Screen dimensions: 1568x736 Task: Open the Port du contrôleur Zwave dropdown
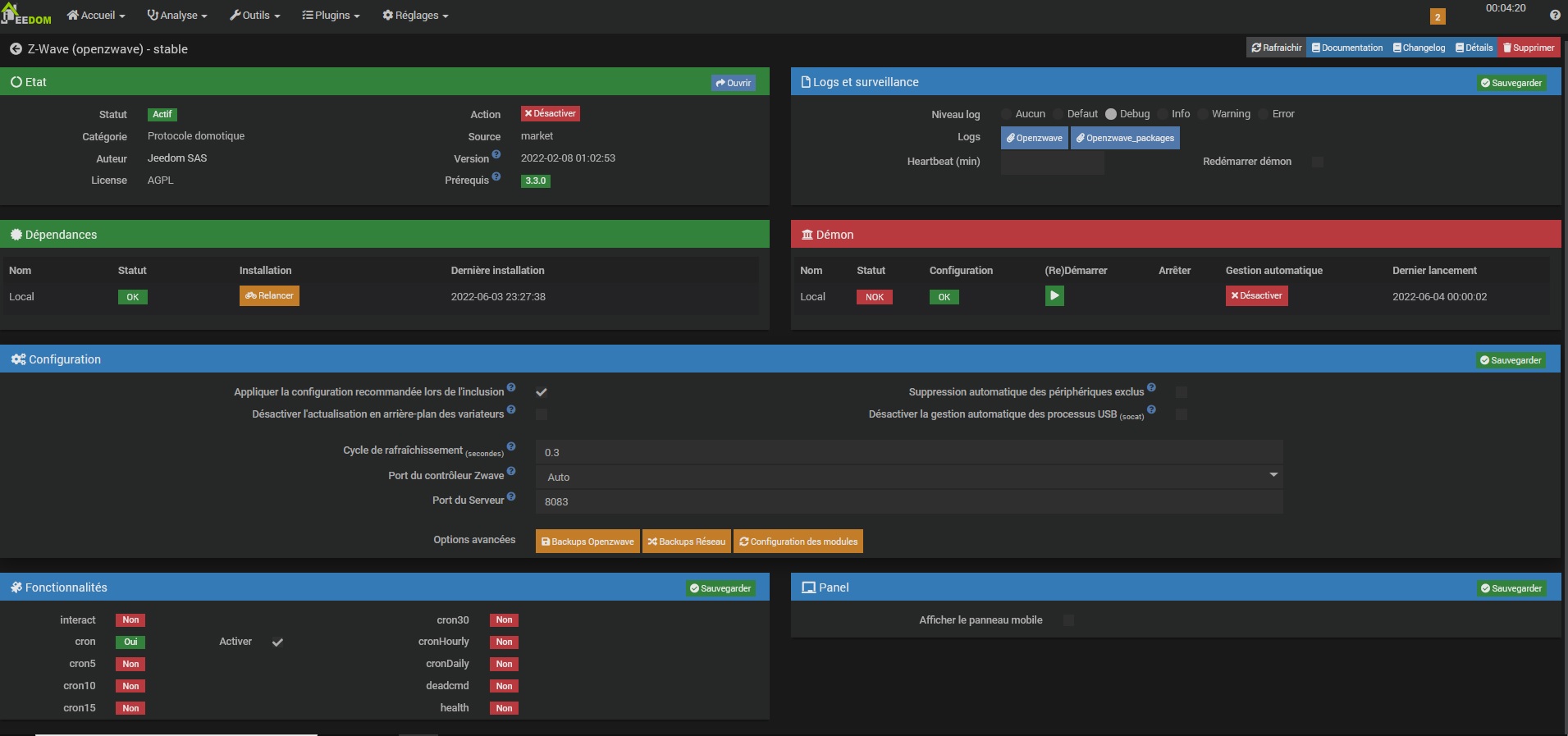tap(909, 477)
